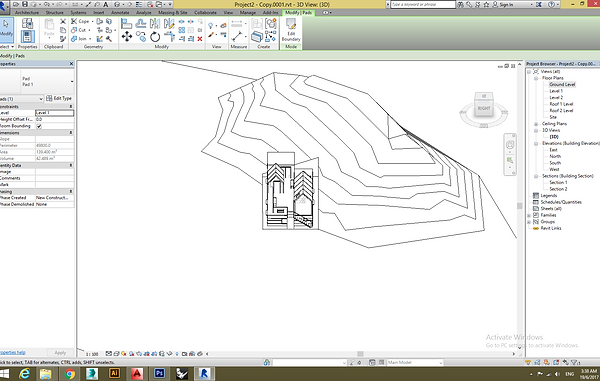Select the Modify arrow tool
600x381 pixels.
6,29
